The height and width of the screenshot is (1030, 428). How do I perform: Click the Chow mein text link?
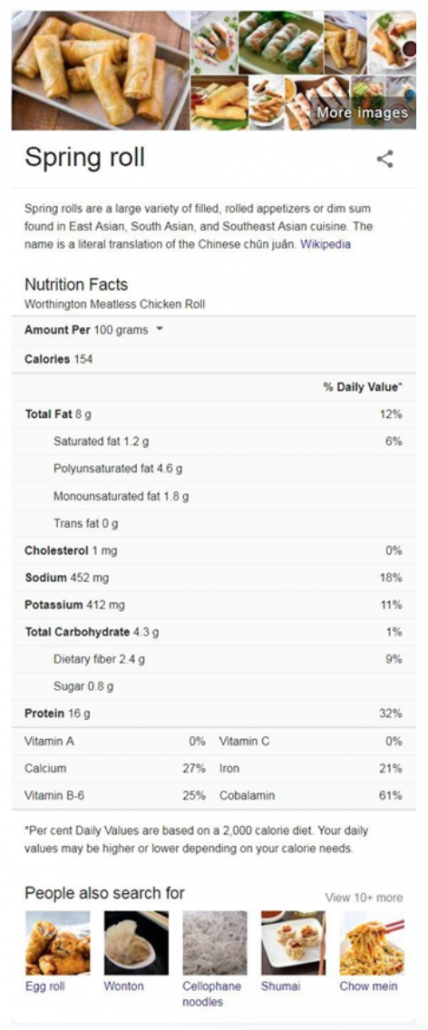[x=368, y=986]
